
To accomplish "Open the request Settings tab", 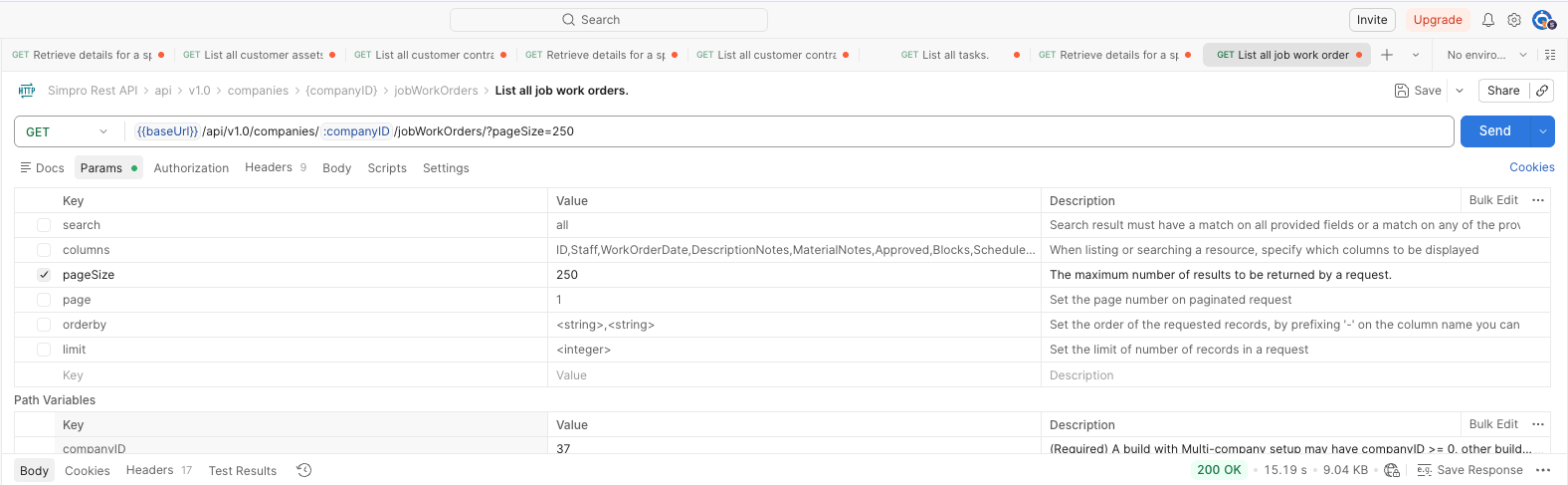I will point(446,168).
